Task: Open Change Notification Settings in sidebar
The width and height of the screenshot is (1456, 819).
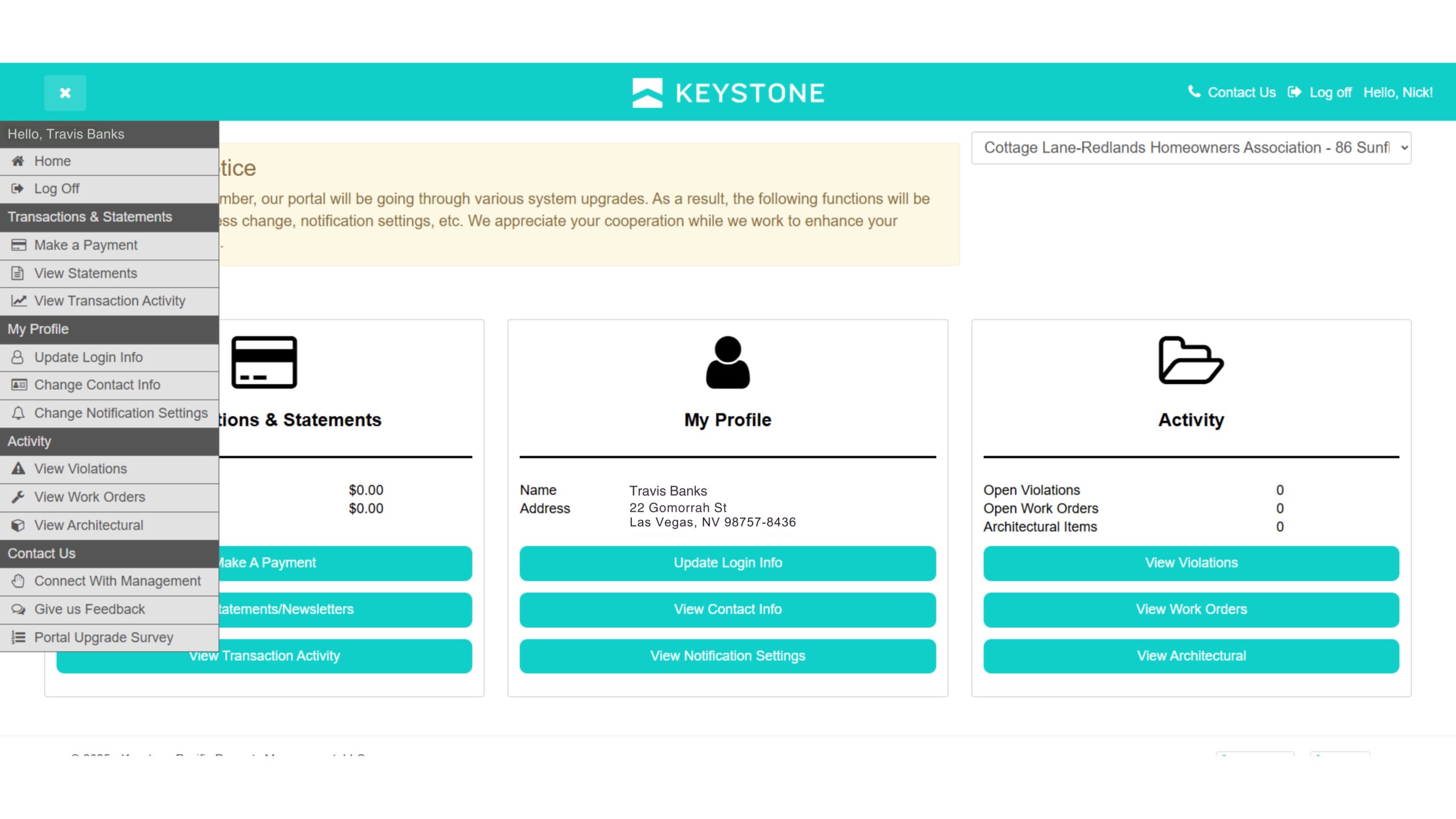Action: (109, 413)
